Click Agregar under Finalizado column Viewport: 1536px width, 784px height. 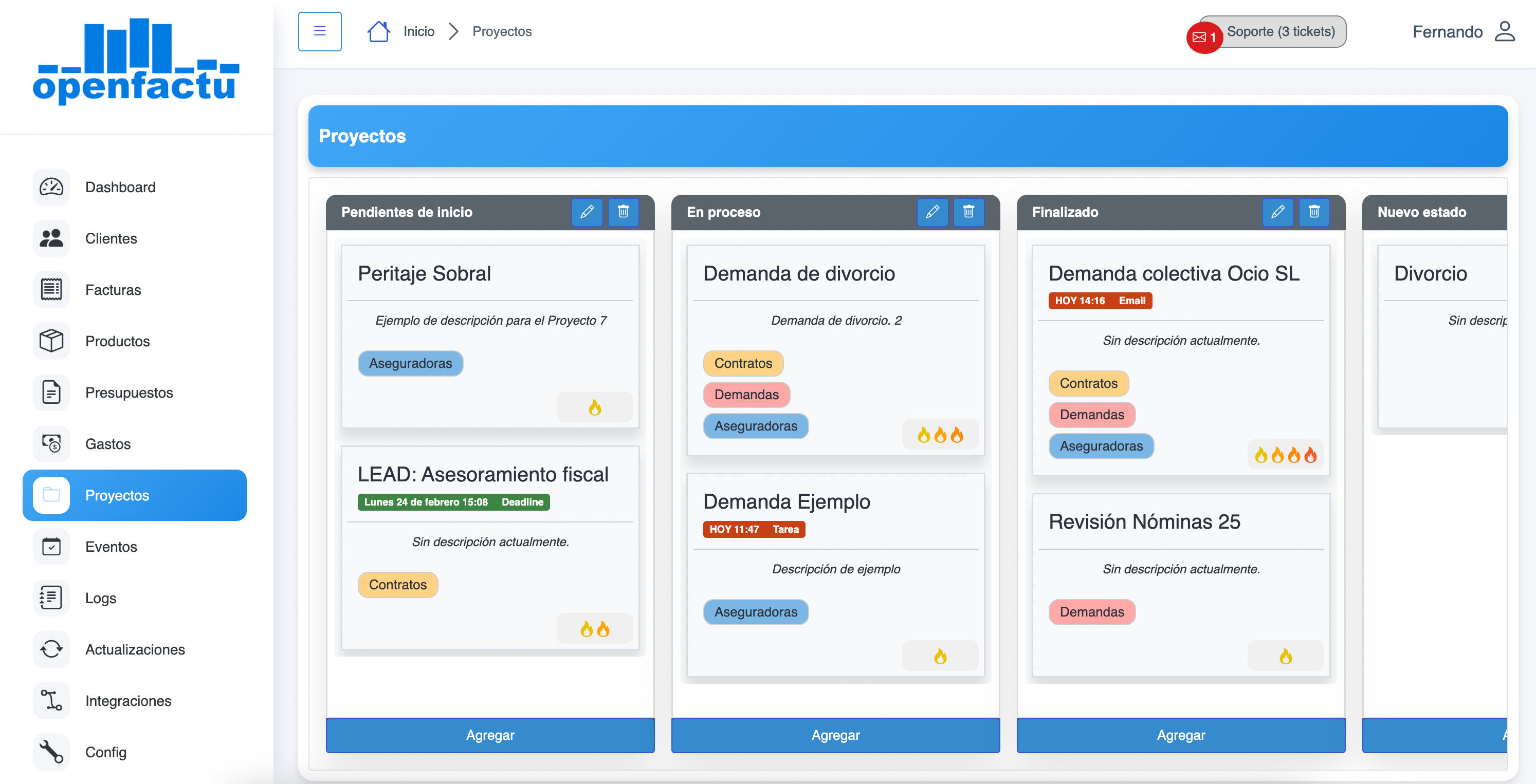pos(1180,735)
